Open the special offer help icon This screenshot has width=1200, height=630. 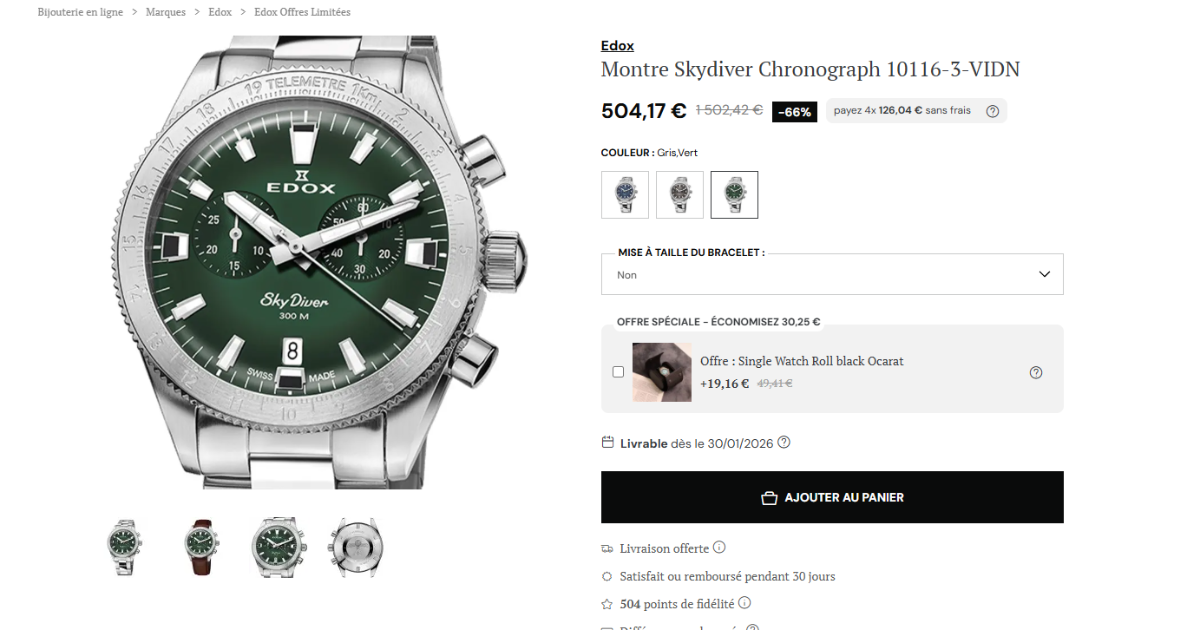pos(1035,372)
